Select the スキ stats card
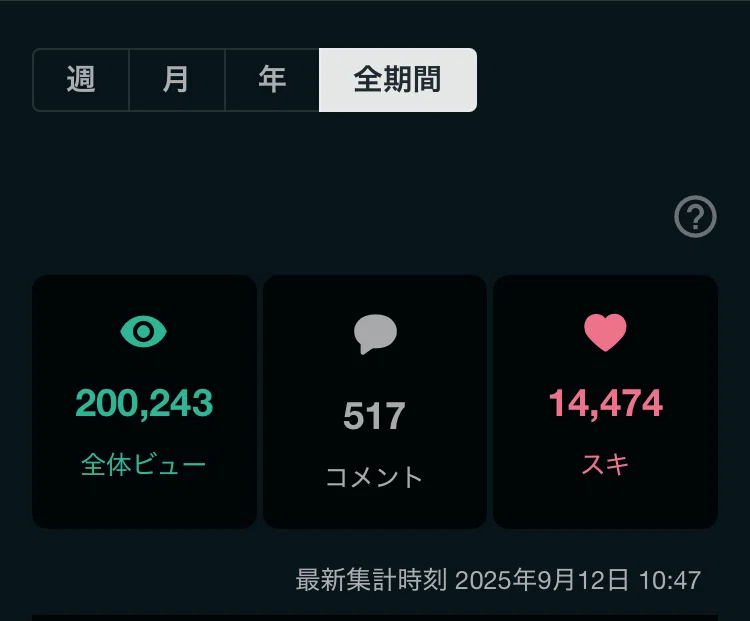750x621 pixels. 606,402
